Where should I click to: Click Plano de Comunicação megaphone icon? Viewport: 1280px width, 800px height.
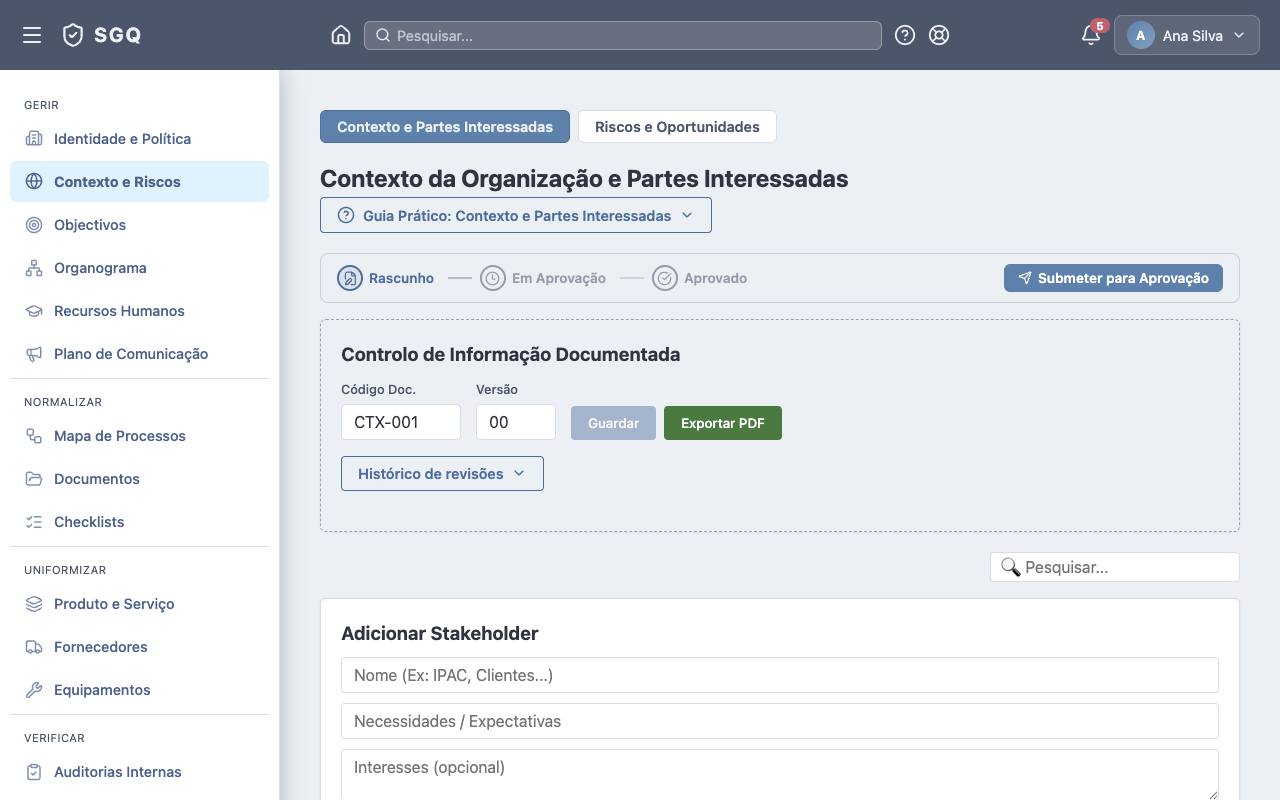pos(34,353)
